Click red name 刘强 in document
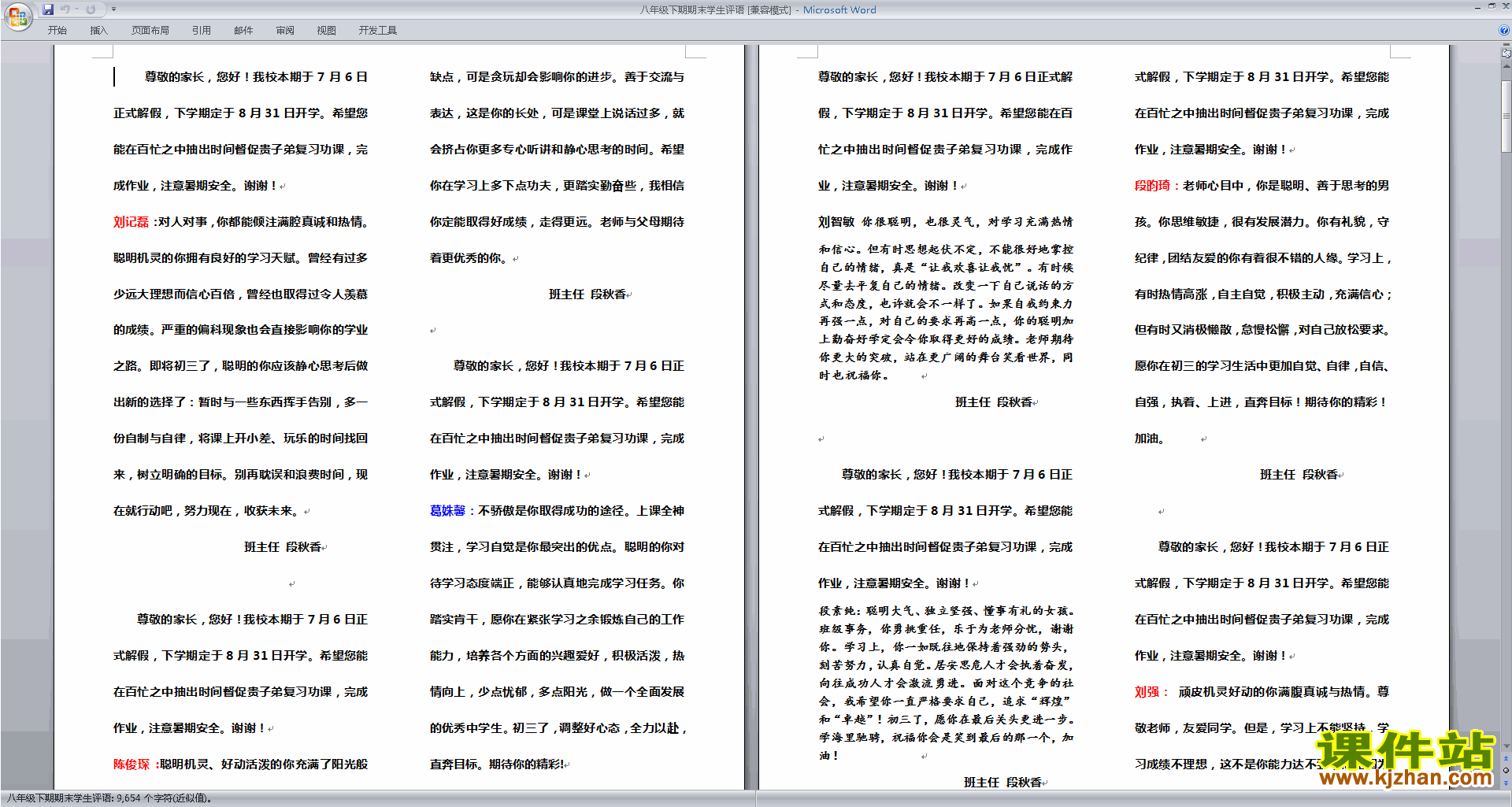This screenshot has height=807, width=1512. click(x=1147, y=692)
